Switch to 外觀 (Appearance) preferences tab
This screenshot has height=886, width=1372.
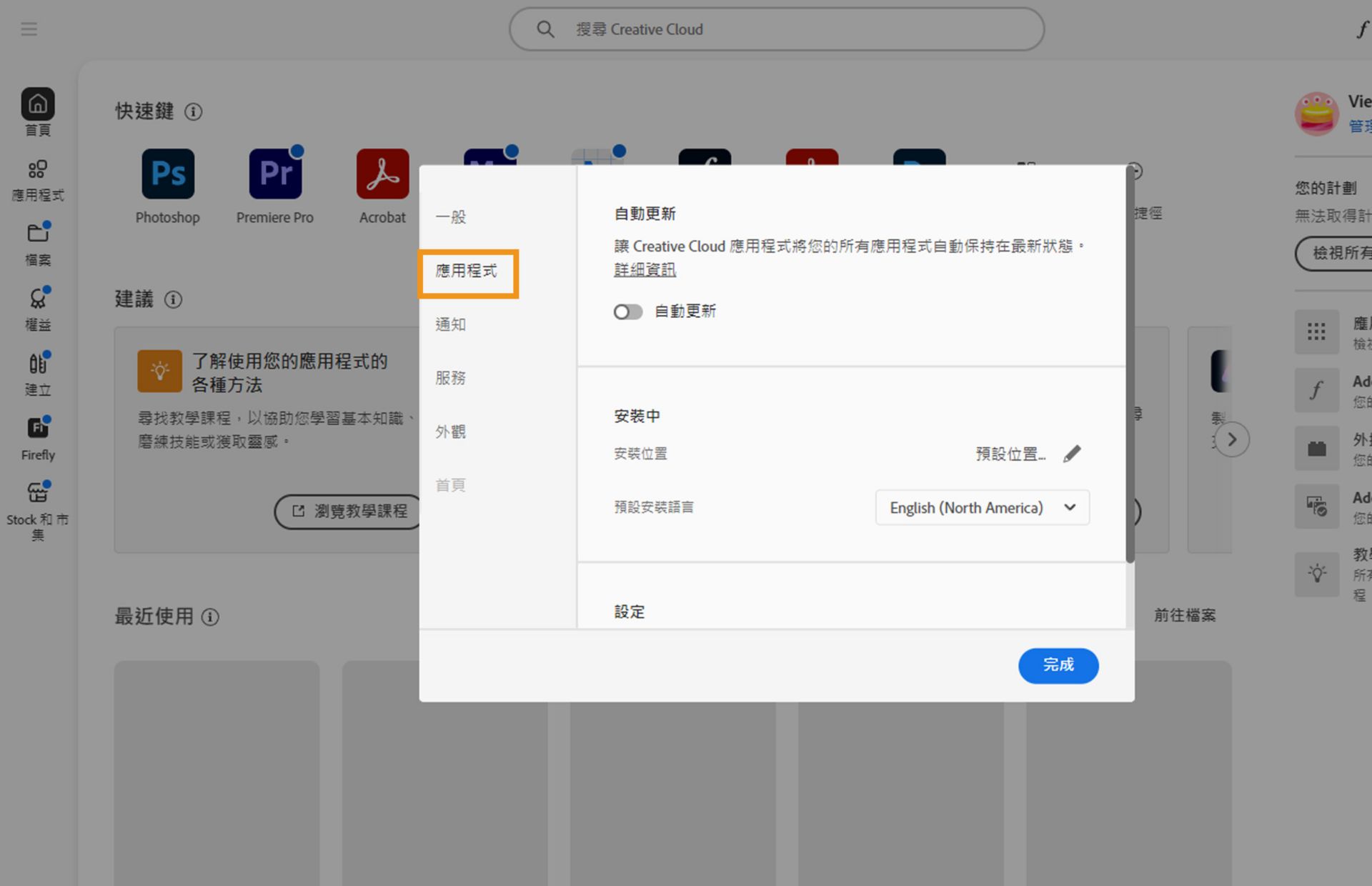pos(451,432)
